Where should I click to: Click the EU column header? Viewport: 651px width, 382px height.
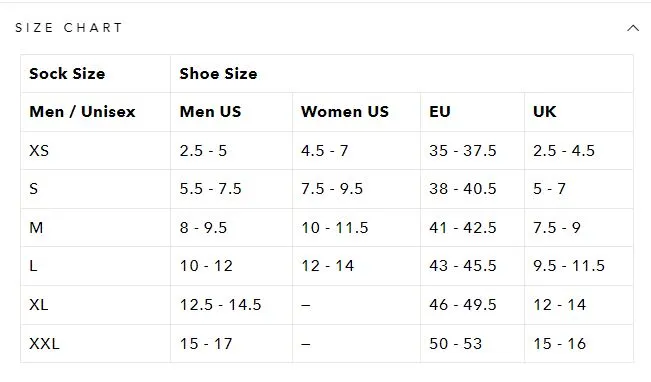coord(472,112)
